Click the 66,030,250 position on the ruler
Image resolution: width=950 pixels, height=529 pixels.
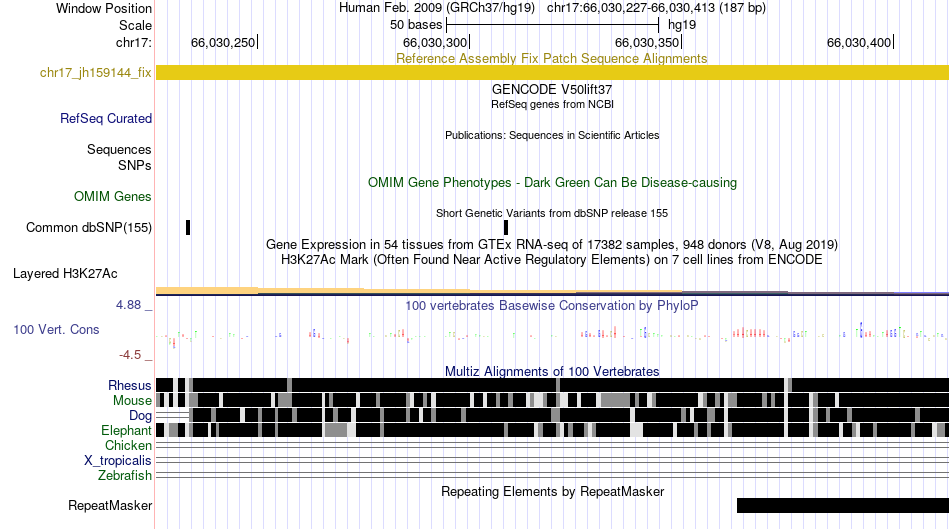224,42
